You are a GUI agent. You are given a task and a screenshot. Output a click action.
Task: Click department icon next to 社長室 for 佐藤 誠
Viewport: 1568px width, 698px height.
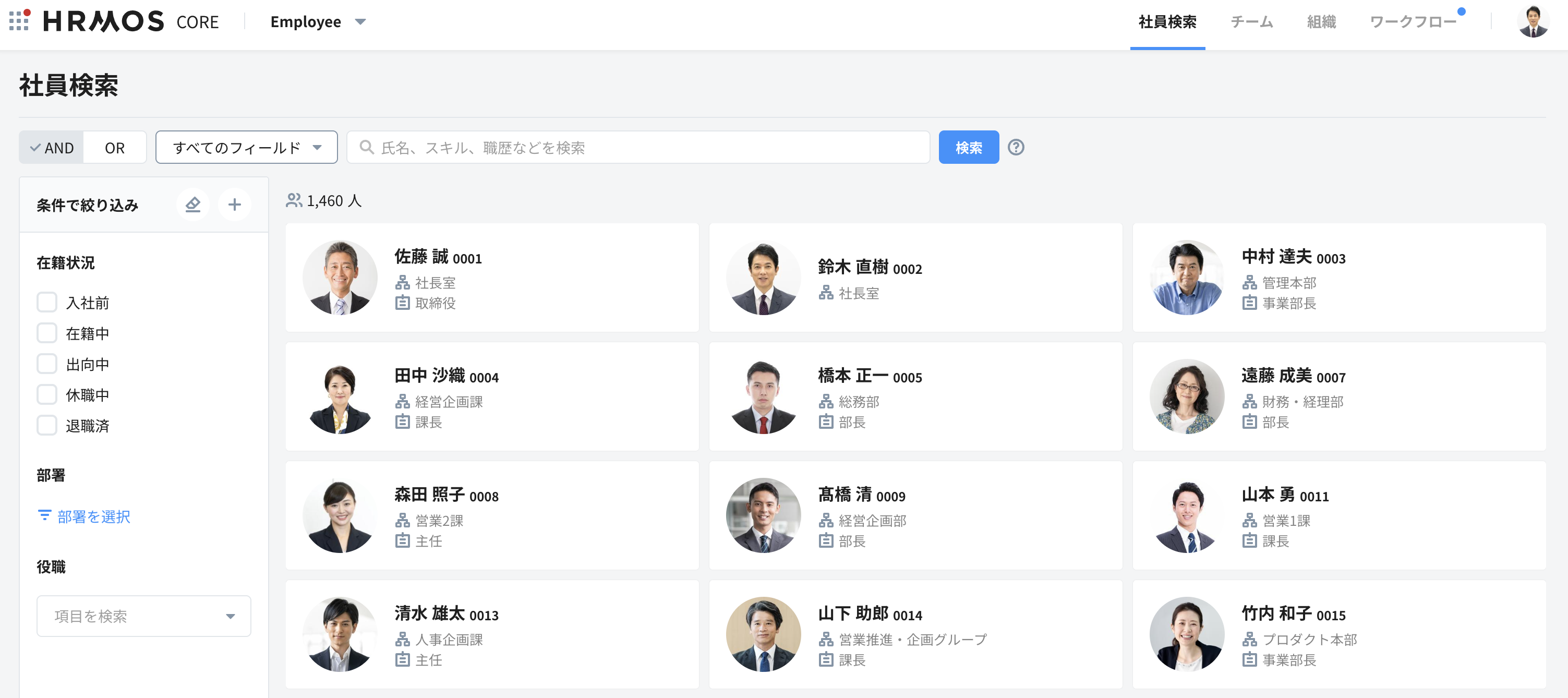coord(402,282)
